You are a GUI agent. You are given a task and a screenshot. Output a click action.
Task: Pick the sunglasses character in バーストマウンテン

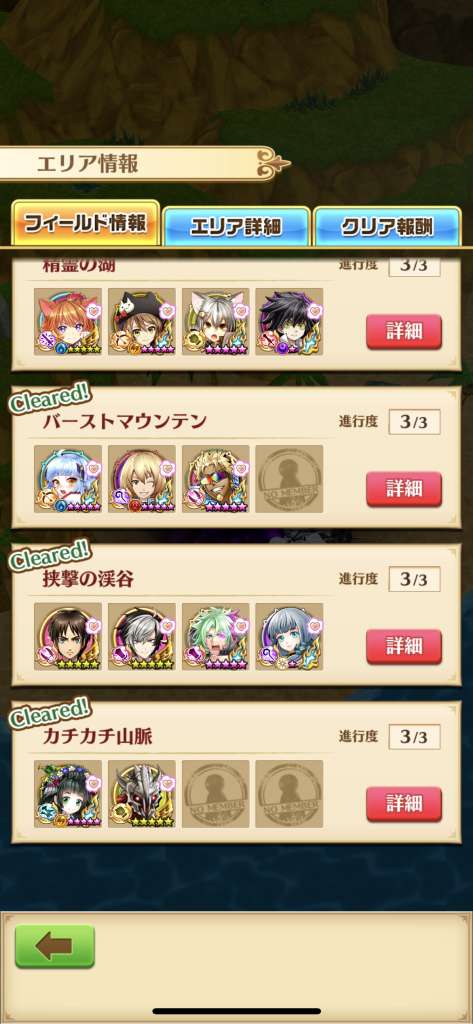coord(216,479)
